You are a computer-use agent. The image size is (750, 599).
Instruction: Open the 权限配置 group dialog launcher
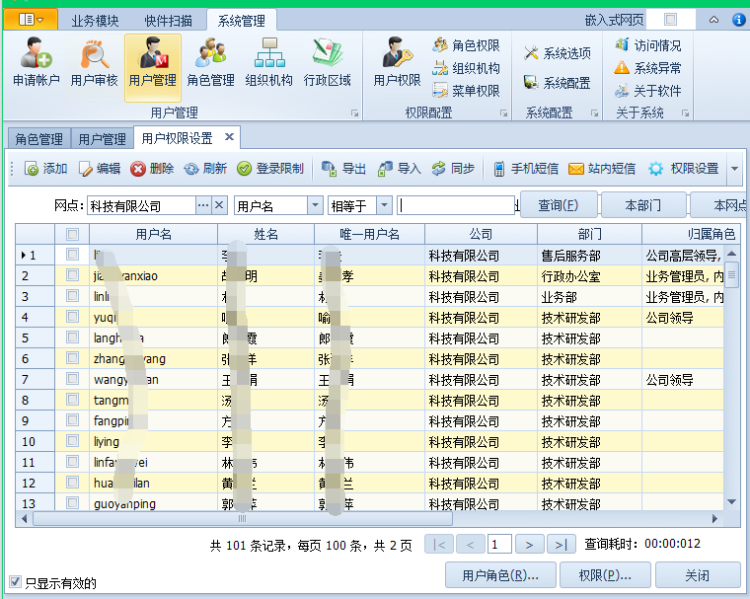[x=504, y=113]
